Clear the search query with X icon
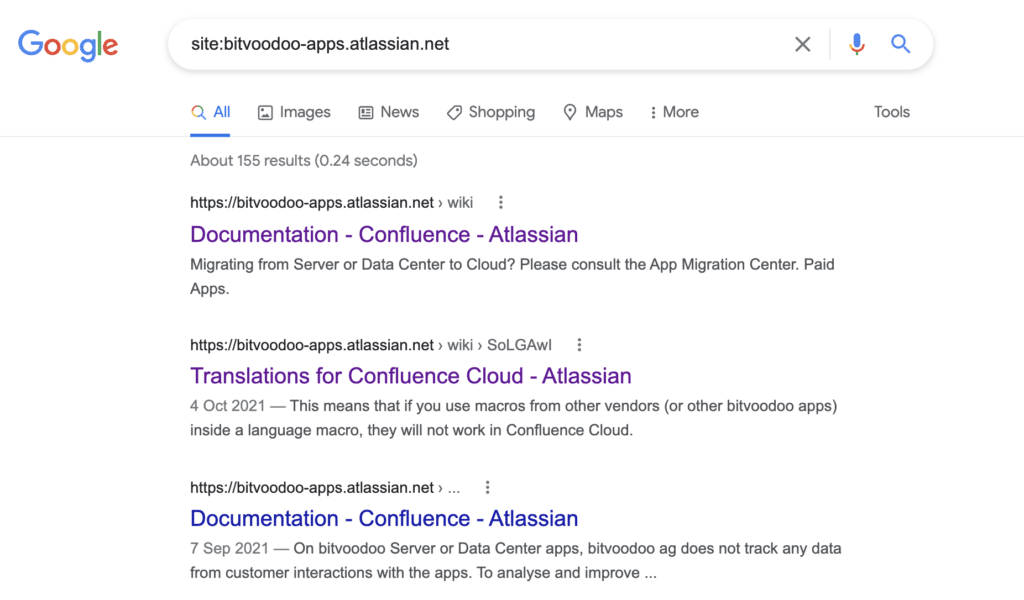The width and height of the screenshot is (1024, 600). (803, 44)
